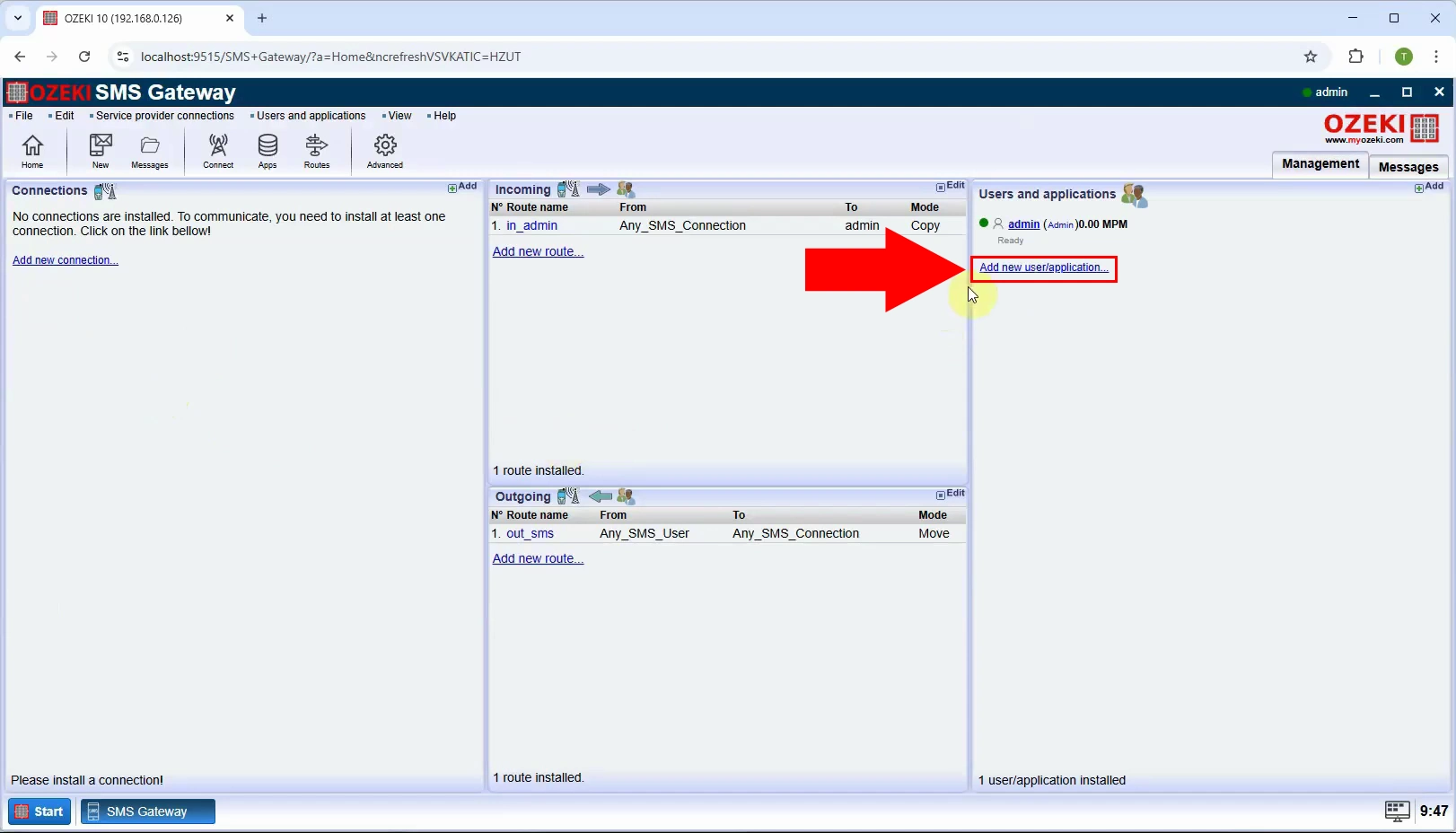
Task: Add new route under Incoming
Action: click(538, 251)
